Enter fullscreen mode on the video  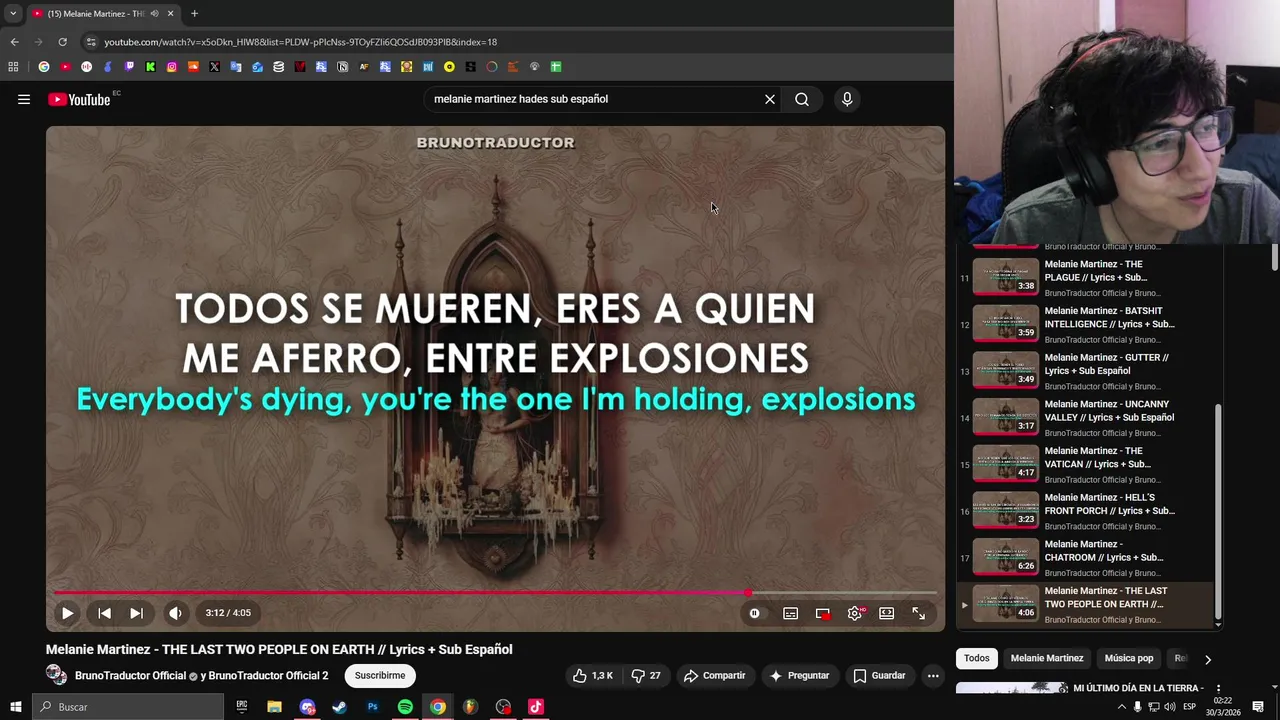pos(918,613)
